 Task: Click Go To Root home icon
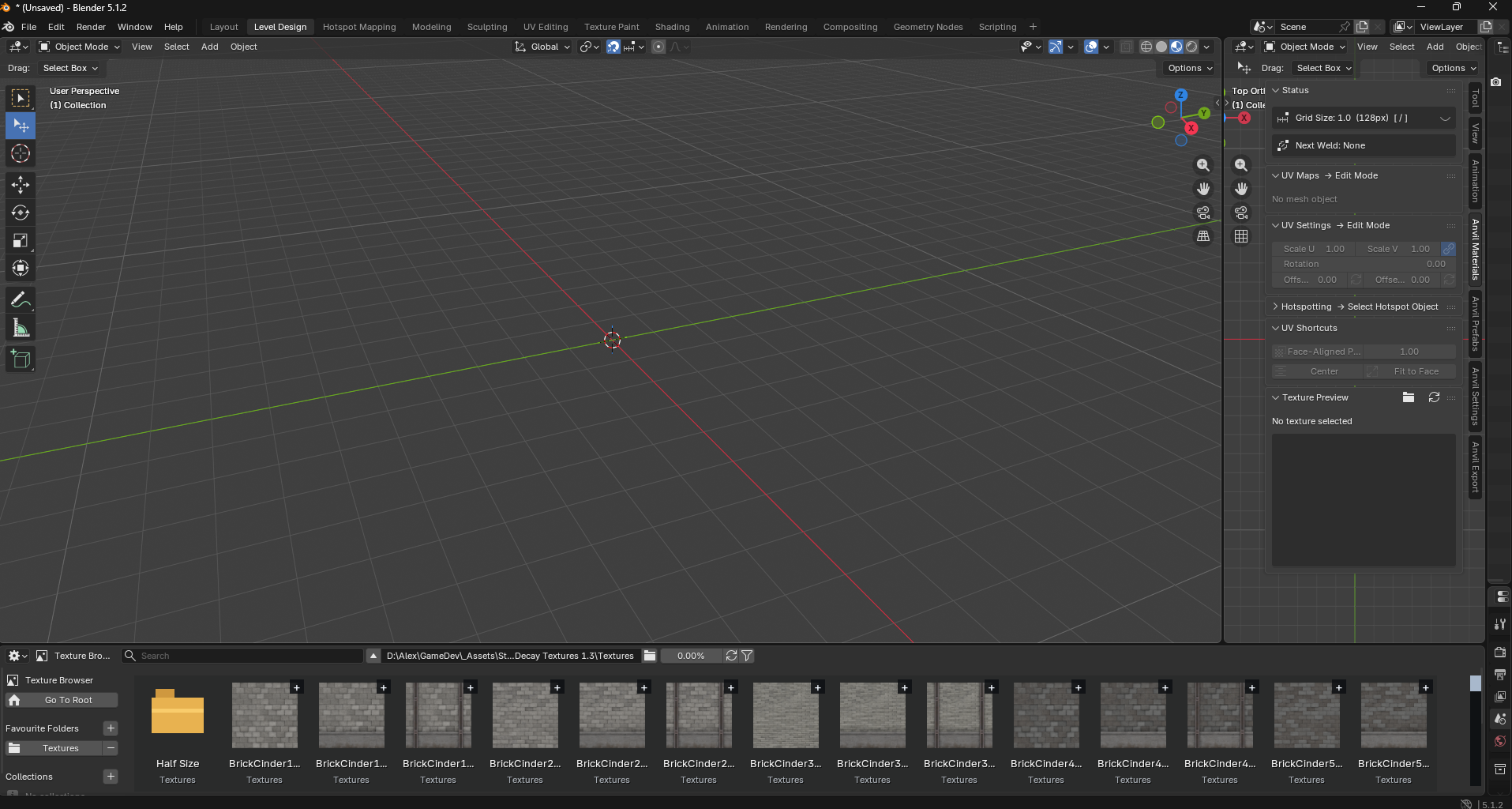[14, 700]
